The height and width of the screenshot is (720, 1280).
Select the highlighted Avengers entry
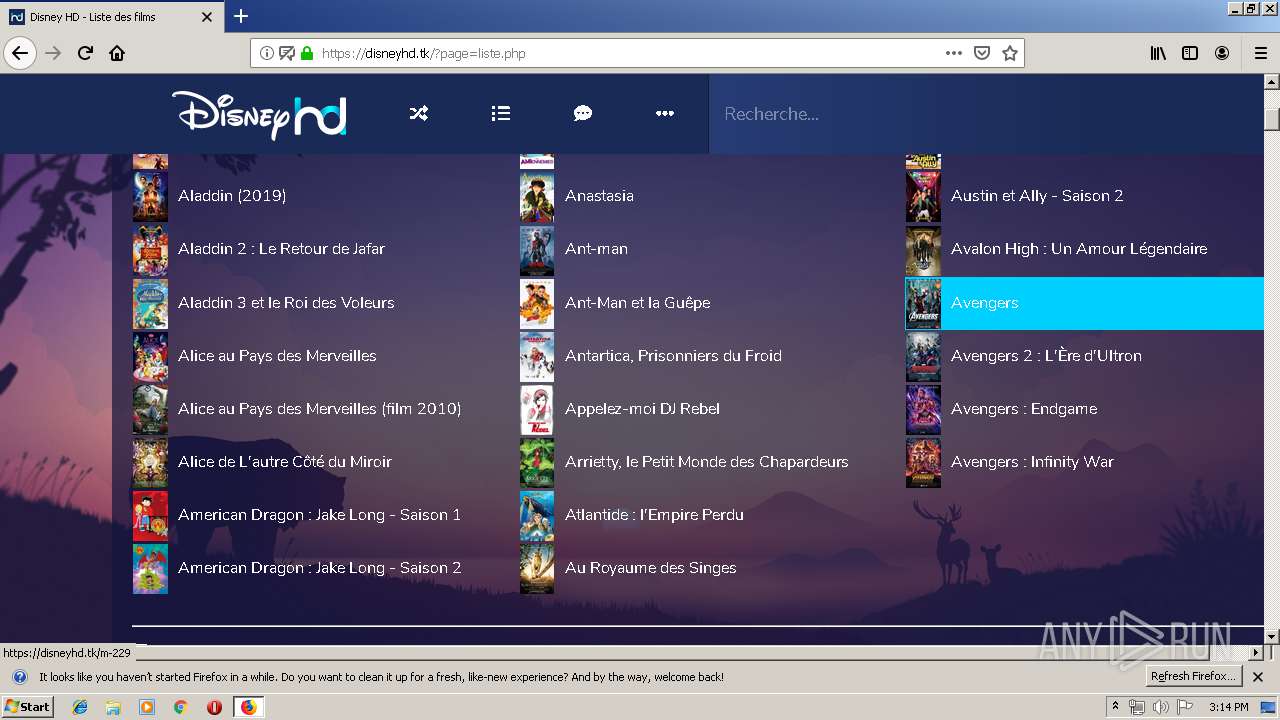tap(1084, 302)
